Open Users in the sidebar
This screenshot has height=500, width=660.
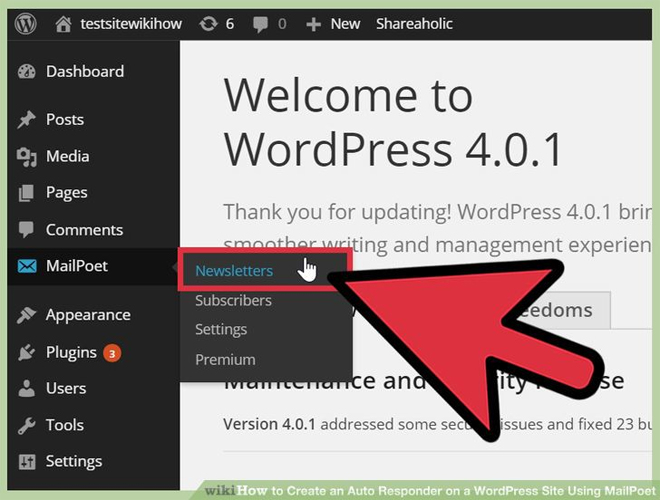coord(66,388)
